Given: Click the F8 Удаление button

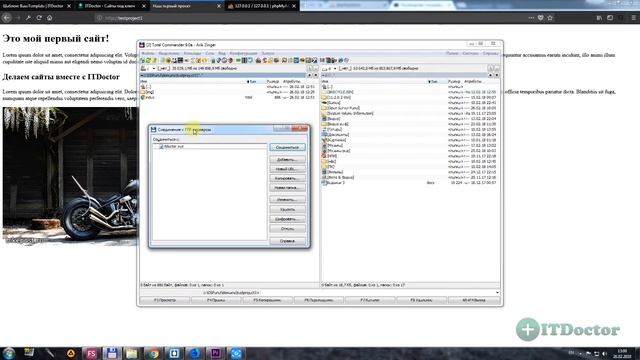Looking at the screenshot, I should click(x=422, y=300).
